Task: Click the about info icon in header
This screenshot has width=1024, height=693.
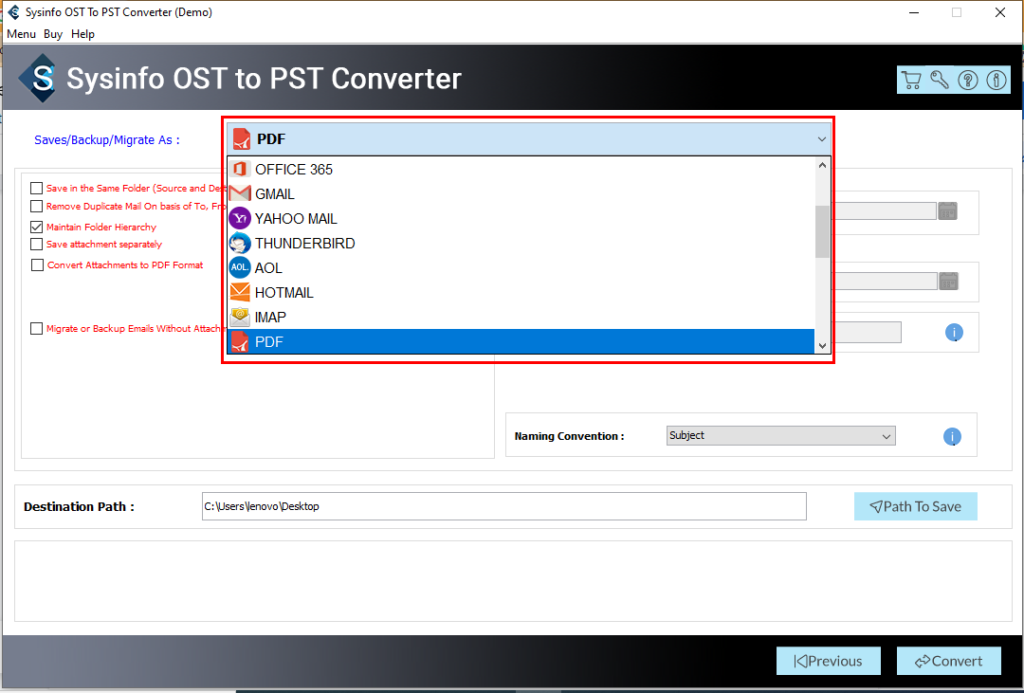Action: coord(997,80)
